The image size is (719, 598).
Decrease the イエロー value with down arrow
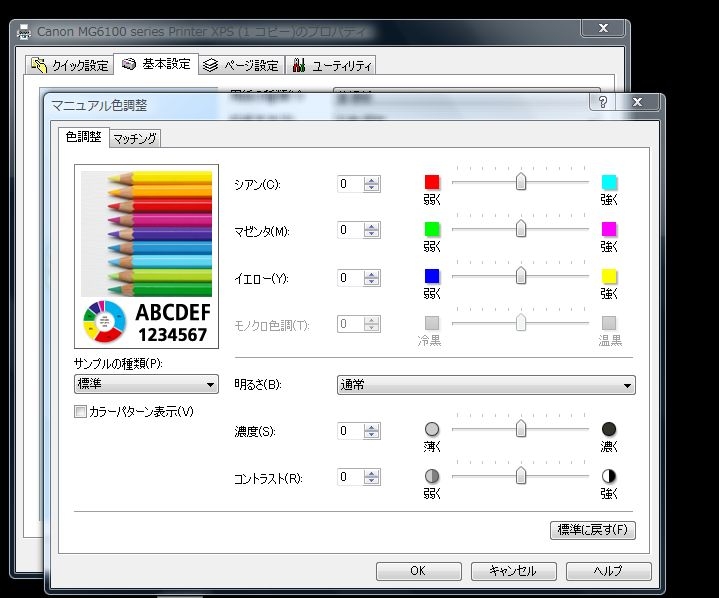click(371, 281)
